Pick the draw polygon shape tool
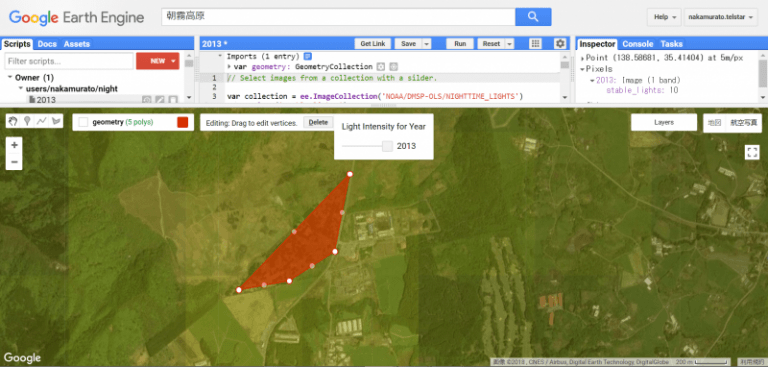Image resolution: width=768 pixels, height=367 pixels. tap(56, 121)
